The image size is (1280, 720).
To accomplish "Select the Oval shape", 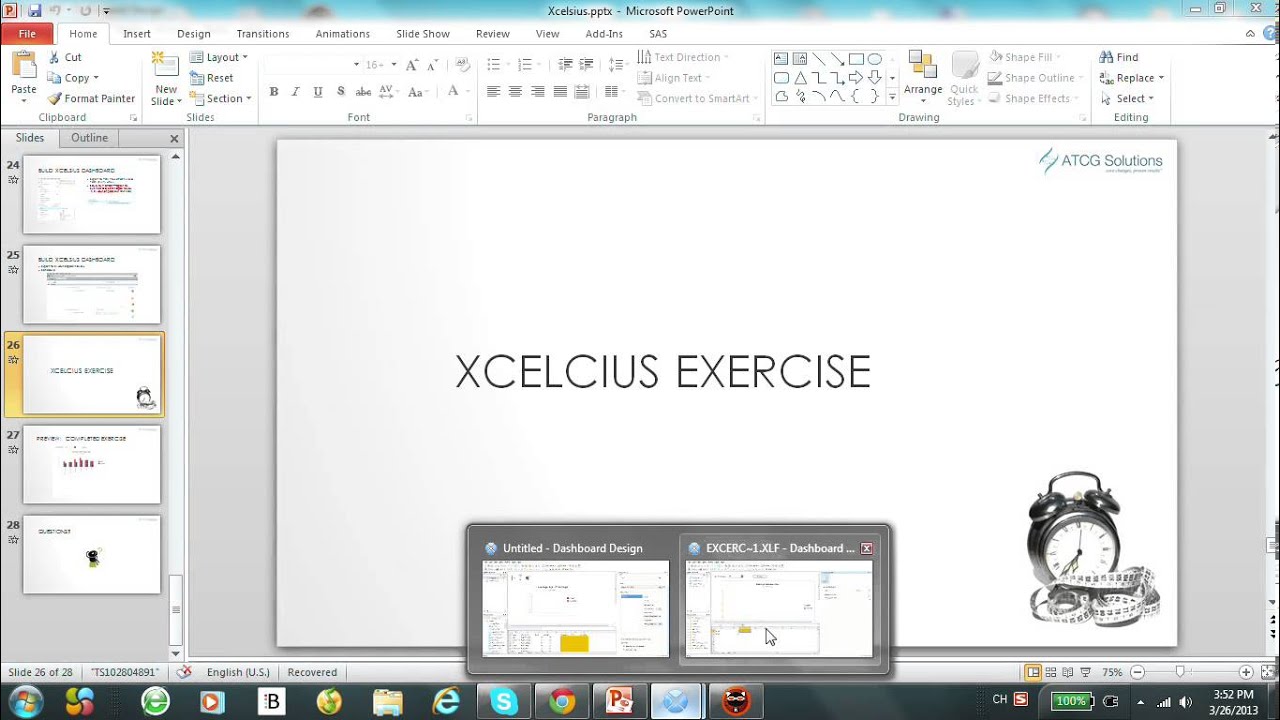I will (875, 59).
